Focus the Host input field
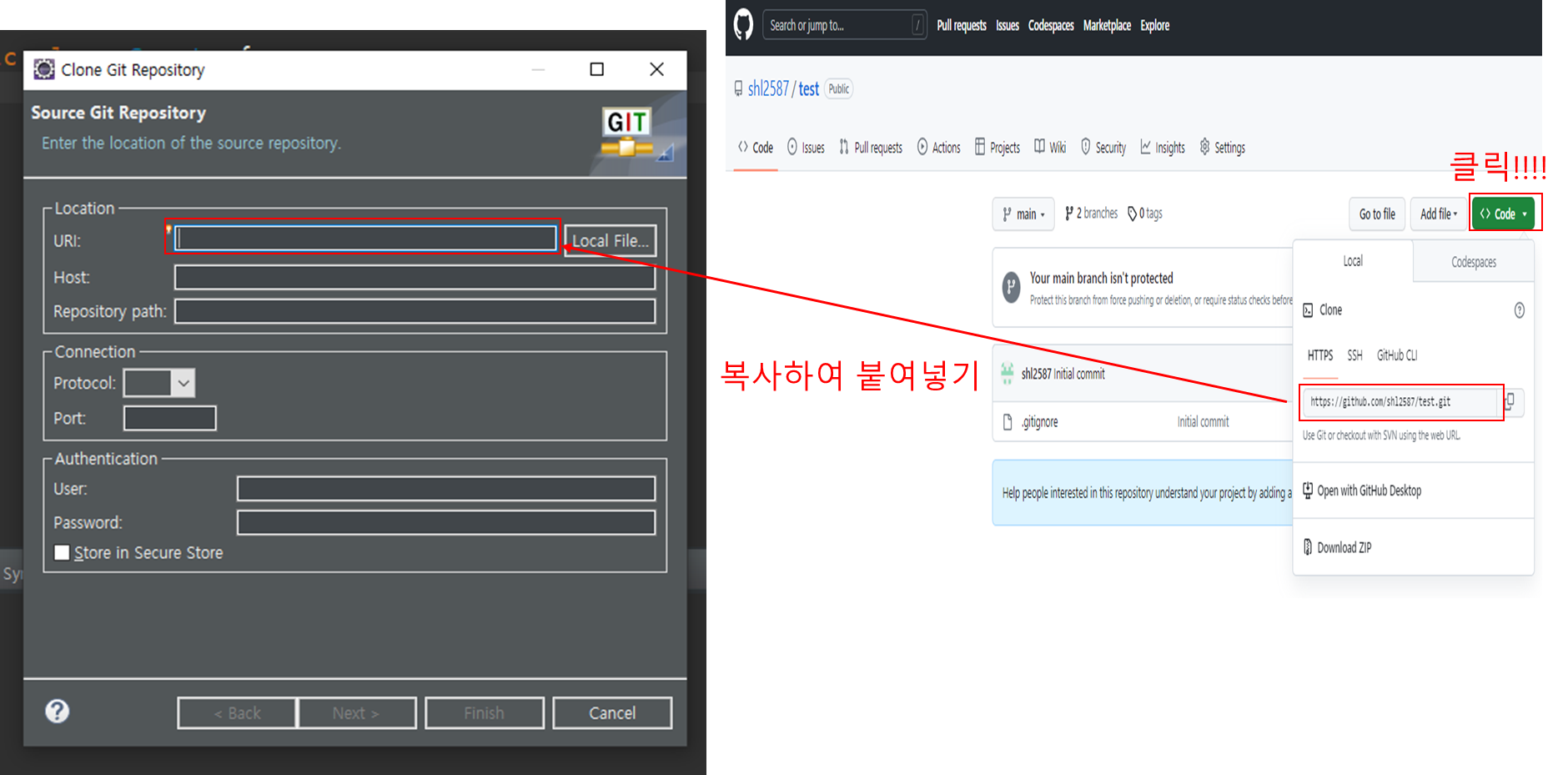 point(415,277)
